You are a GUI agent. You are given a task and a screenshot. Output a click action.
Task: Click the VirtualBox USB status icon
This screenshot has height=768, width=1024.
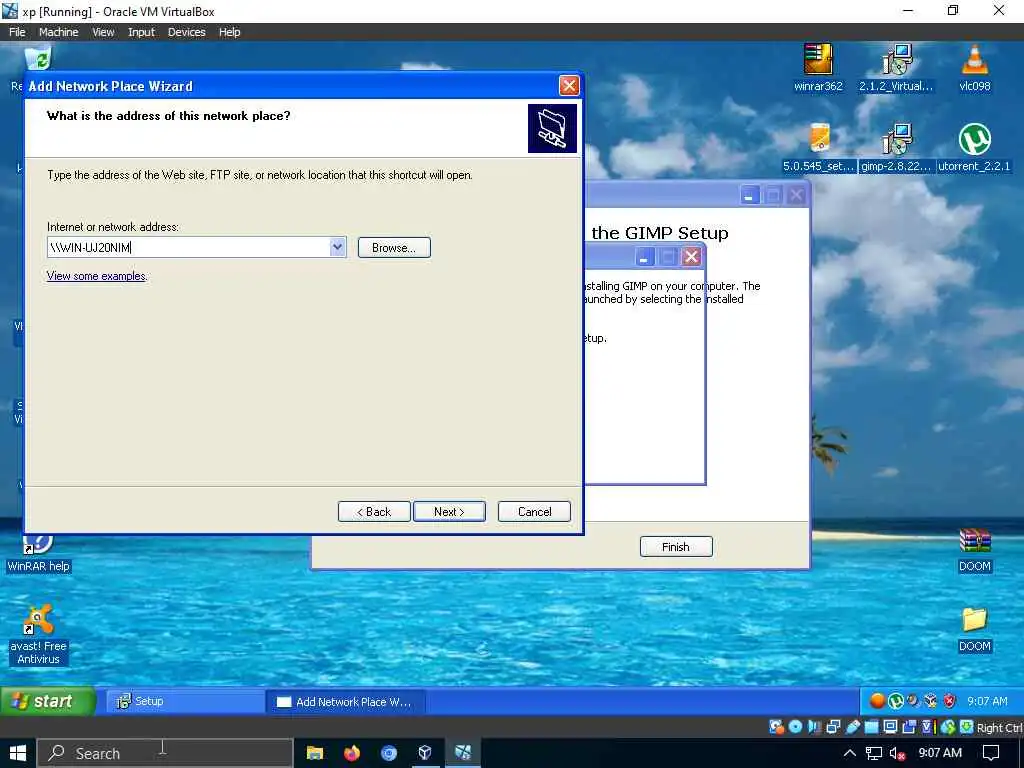853,727
